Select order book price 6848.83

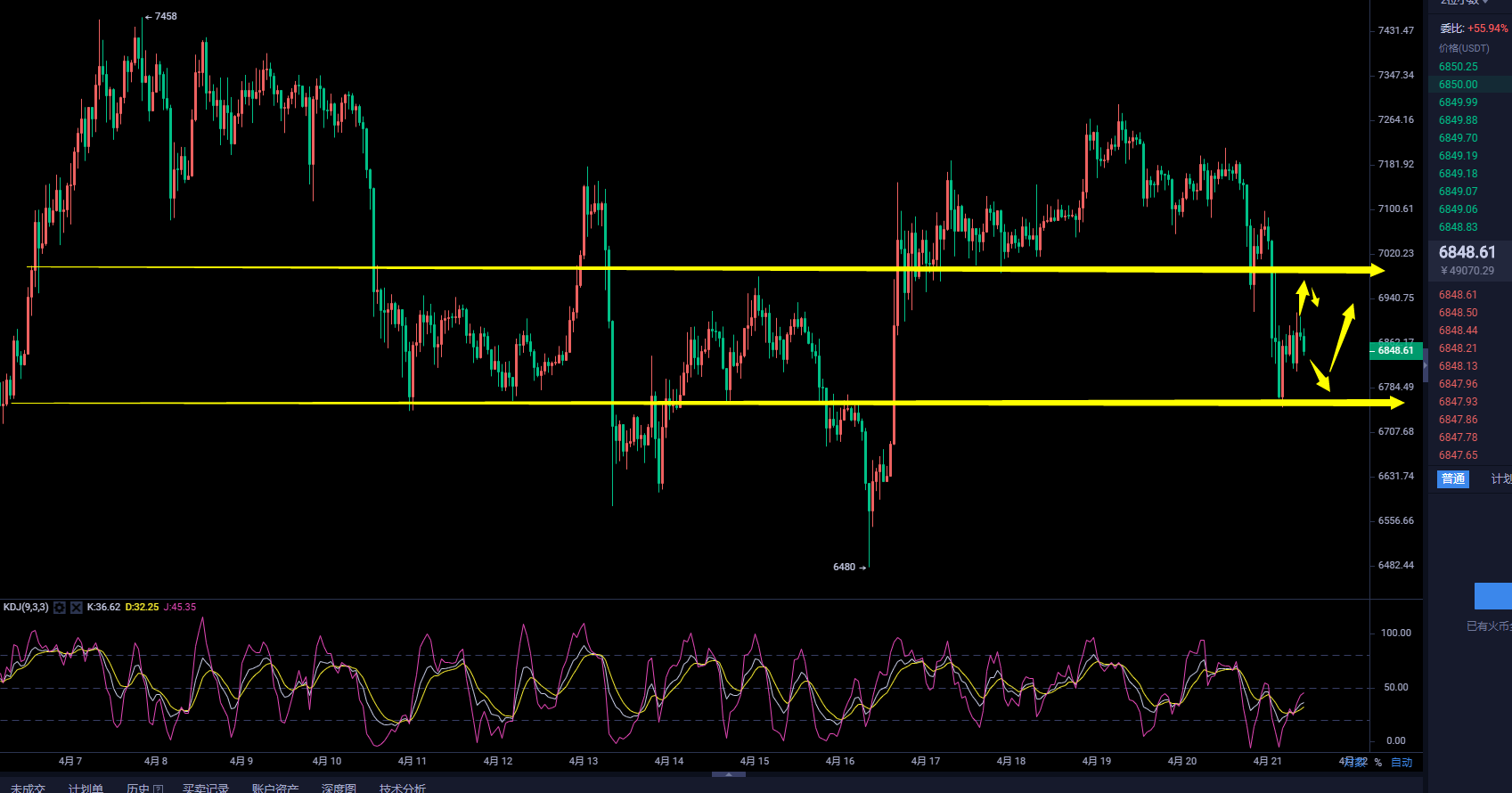[x=1459, y=227]
